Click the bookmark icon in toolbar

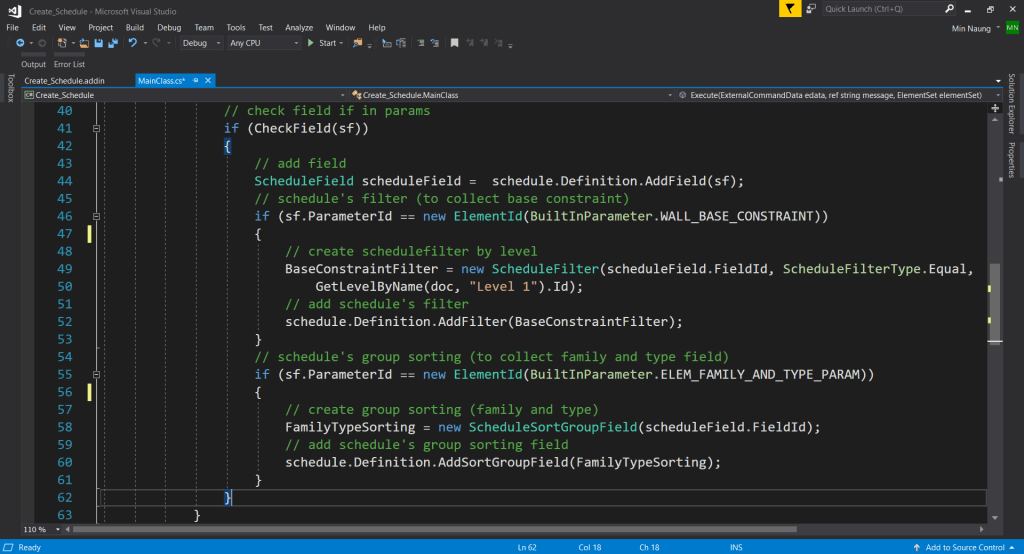click(x=454, y=43)
